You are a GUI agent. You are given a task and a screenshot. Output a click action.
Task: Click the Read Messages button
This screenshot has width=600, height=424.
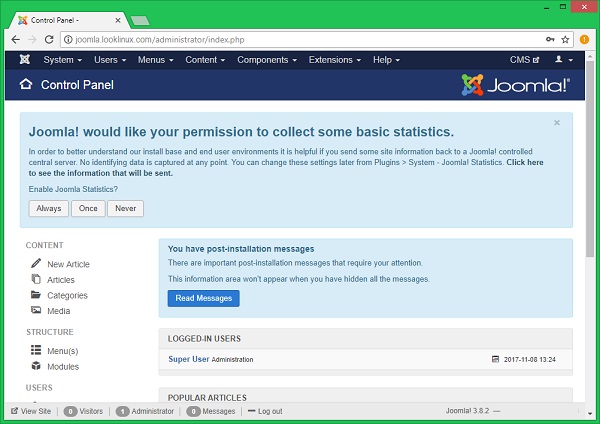[x=204, y=298]
